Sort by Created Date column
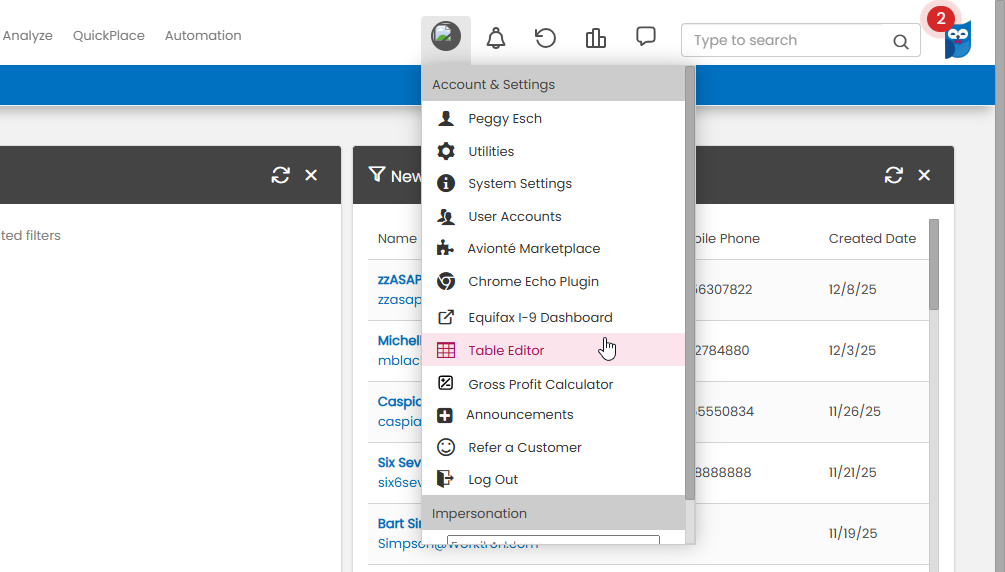 pyautogui.click(x=872, y=239)
